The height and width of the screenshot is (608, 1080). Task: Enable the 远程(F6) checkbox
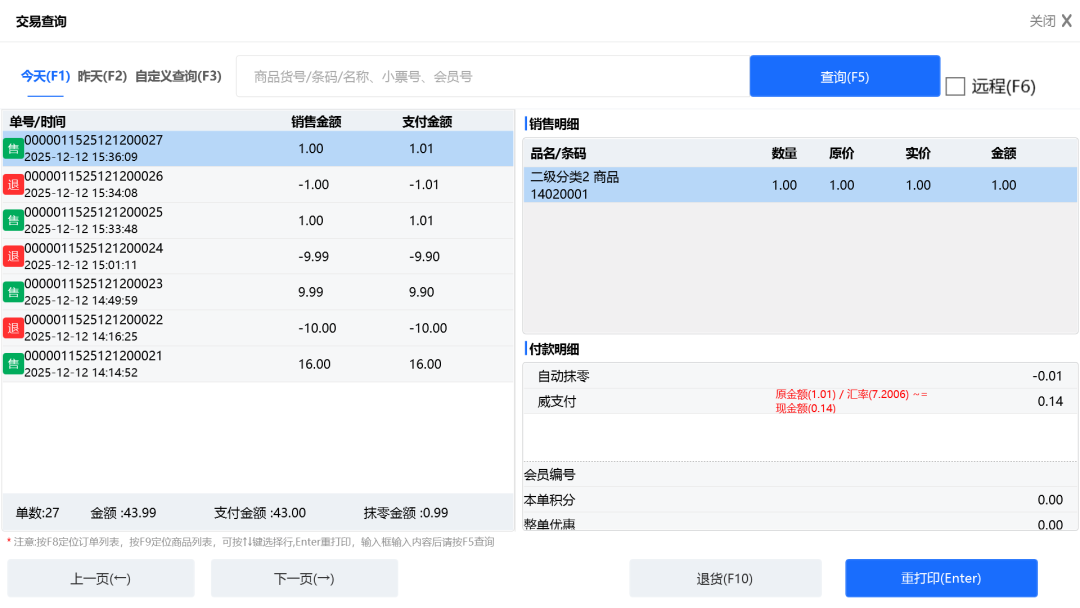955,86
